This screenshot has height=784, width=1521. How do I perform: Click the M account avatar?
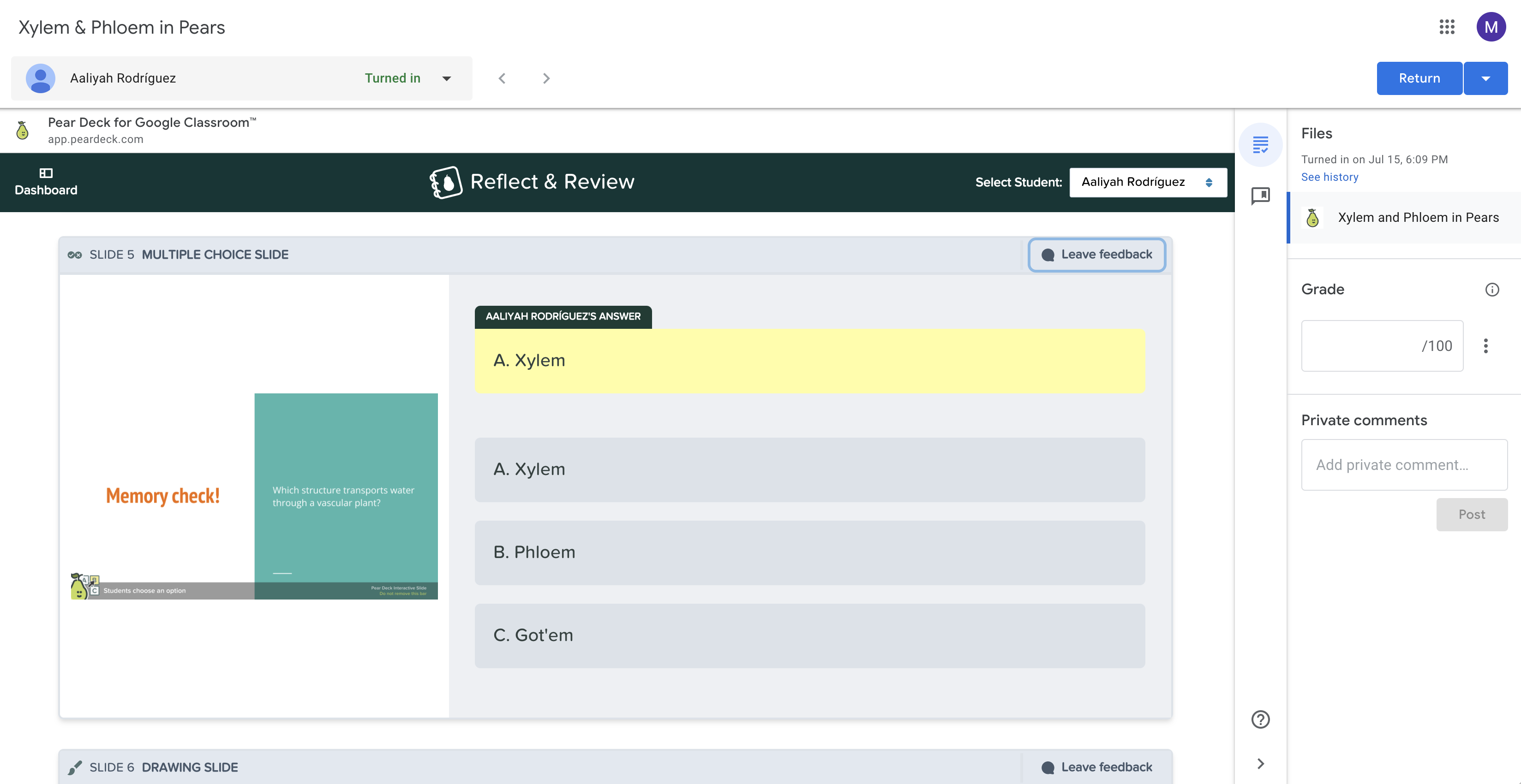(x=1491, y=27)
